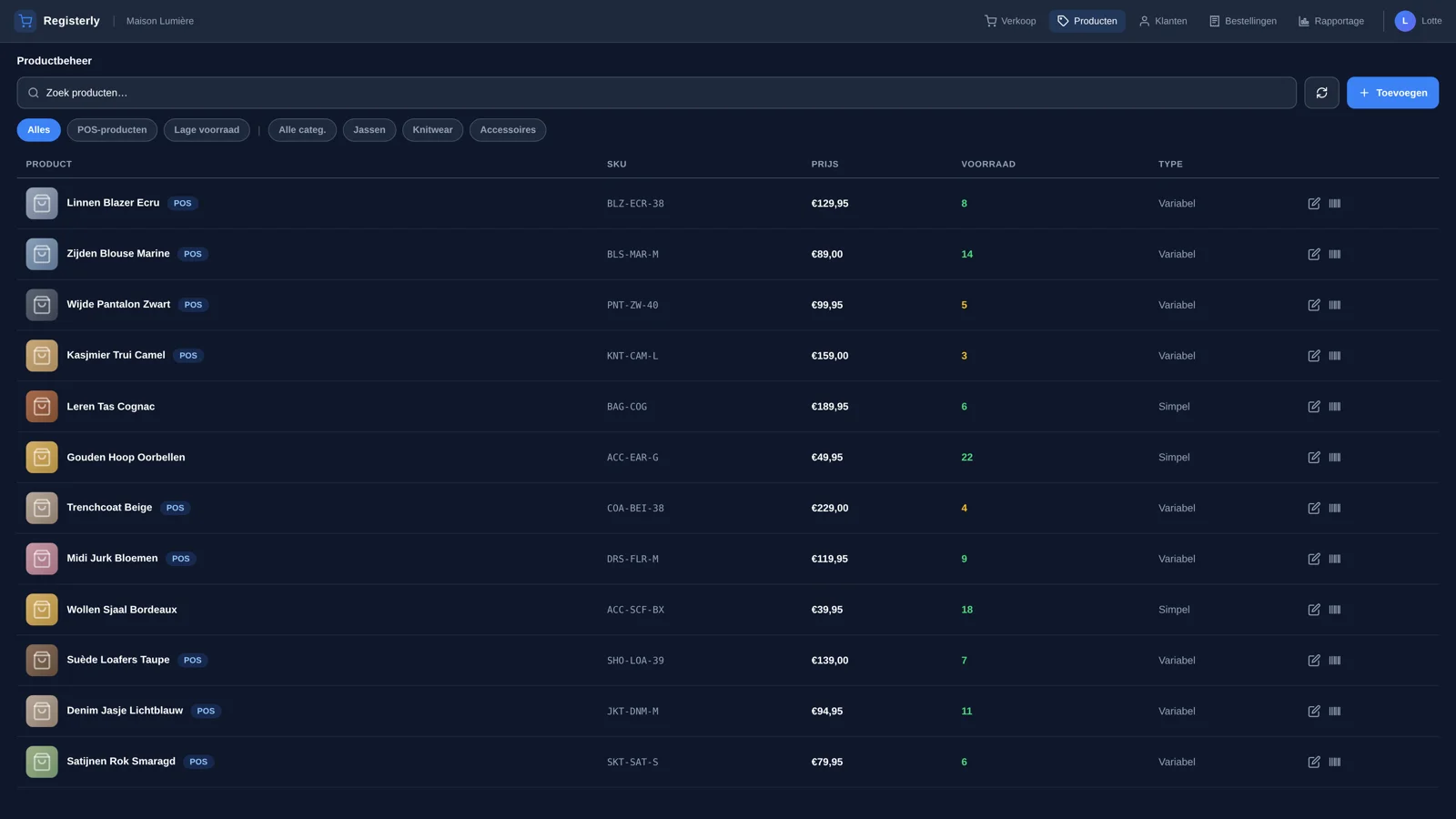
Task: Edit Denim Jasje Lichtblauw
Action: pos(1314,712)
